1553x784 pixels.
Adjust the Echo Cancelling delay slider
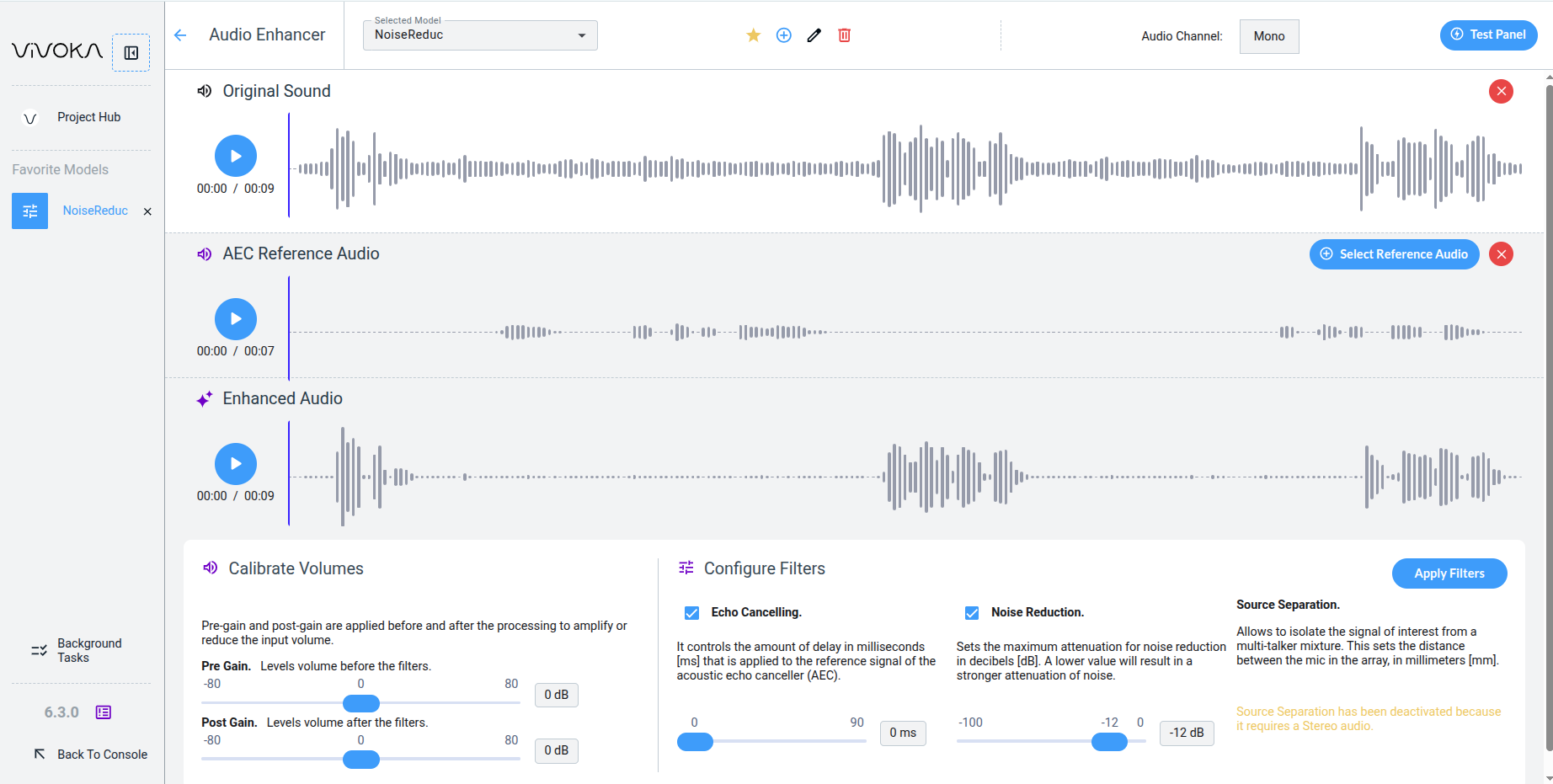tap(695, 742)
